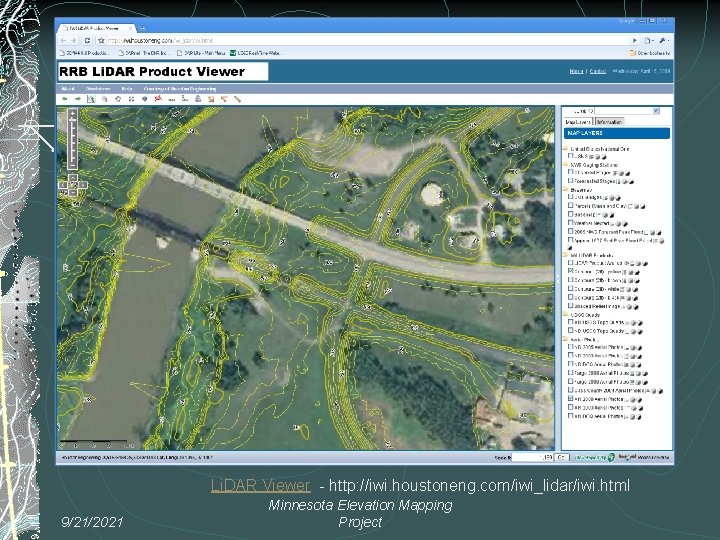Click the plus at zoom slider top
The width and height of the screenshot is (720, 540).
73,113
